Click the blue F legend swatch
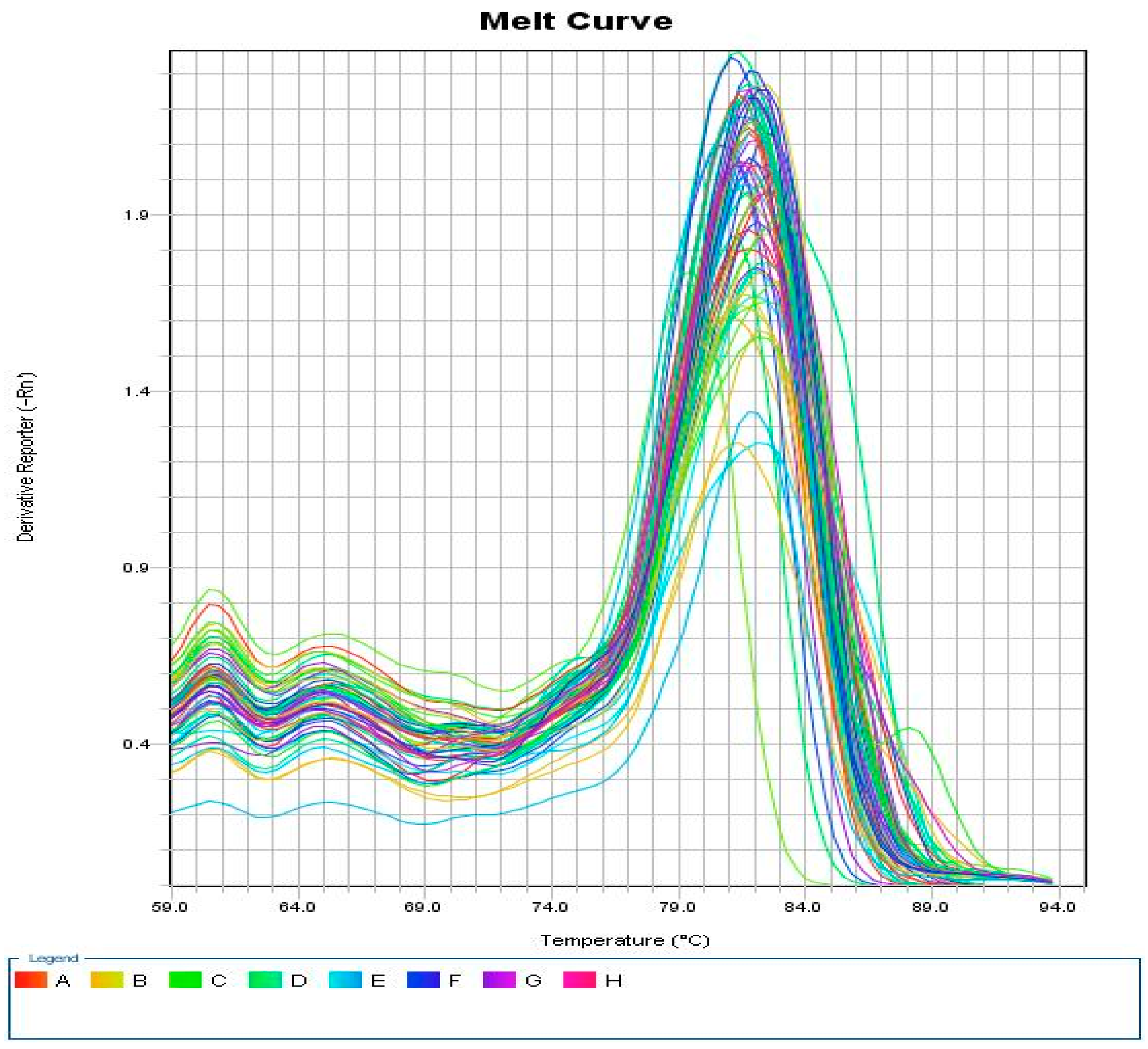 pos(423,980)
